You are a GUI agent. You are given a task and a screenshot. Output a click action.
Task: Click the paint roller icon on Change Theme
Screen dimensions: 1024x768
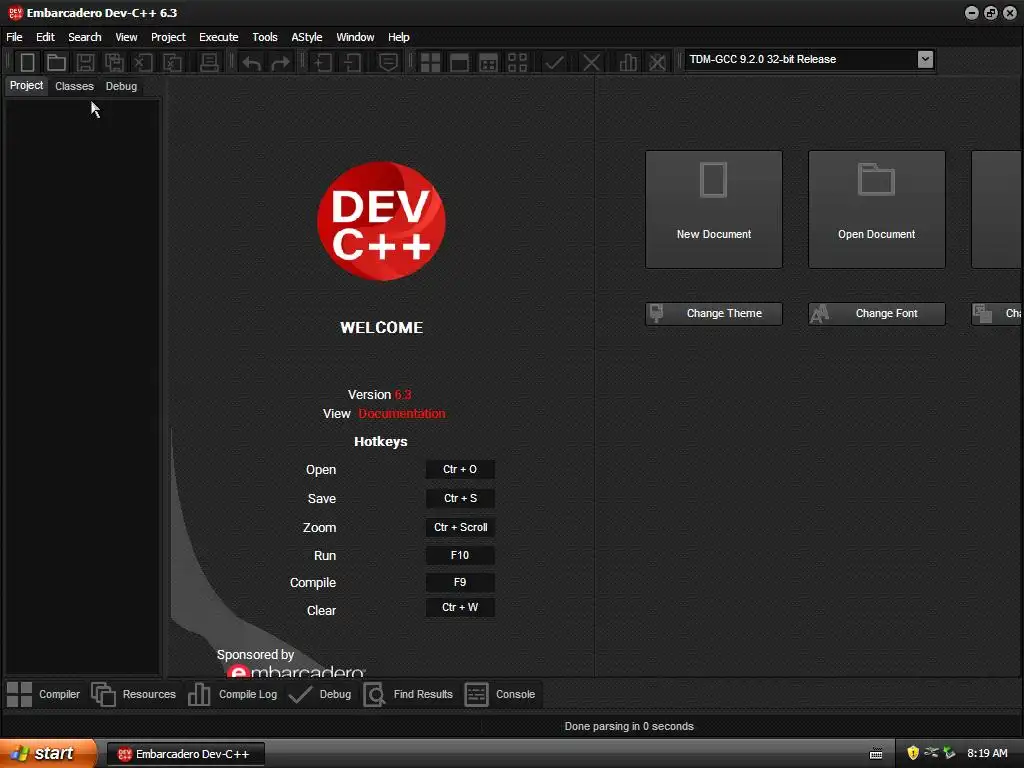(657, 313)
